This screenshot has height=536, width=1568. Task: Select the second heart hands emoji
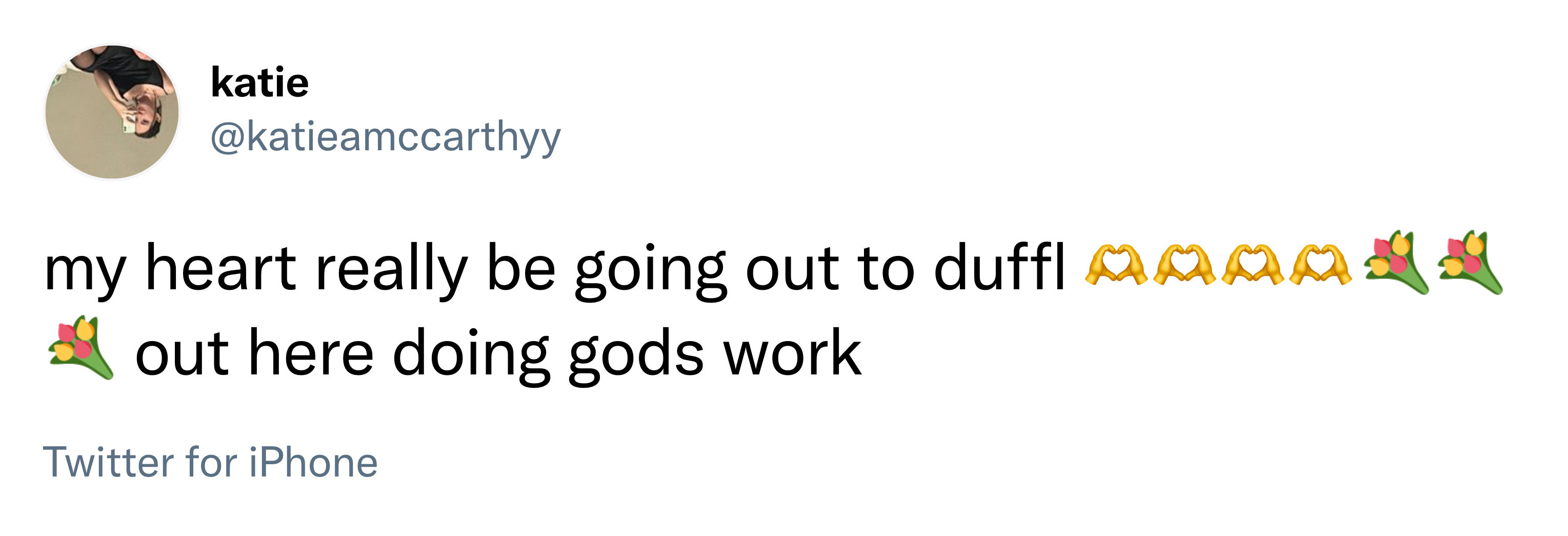1184,265
